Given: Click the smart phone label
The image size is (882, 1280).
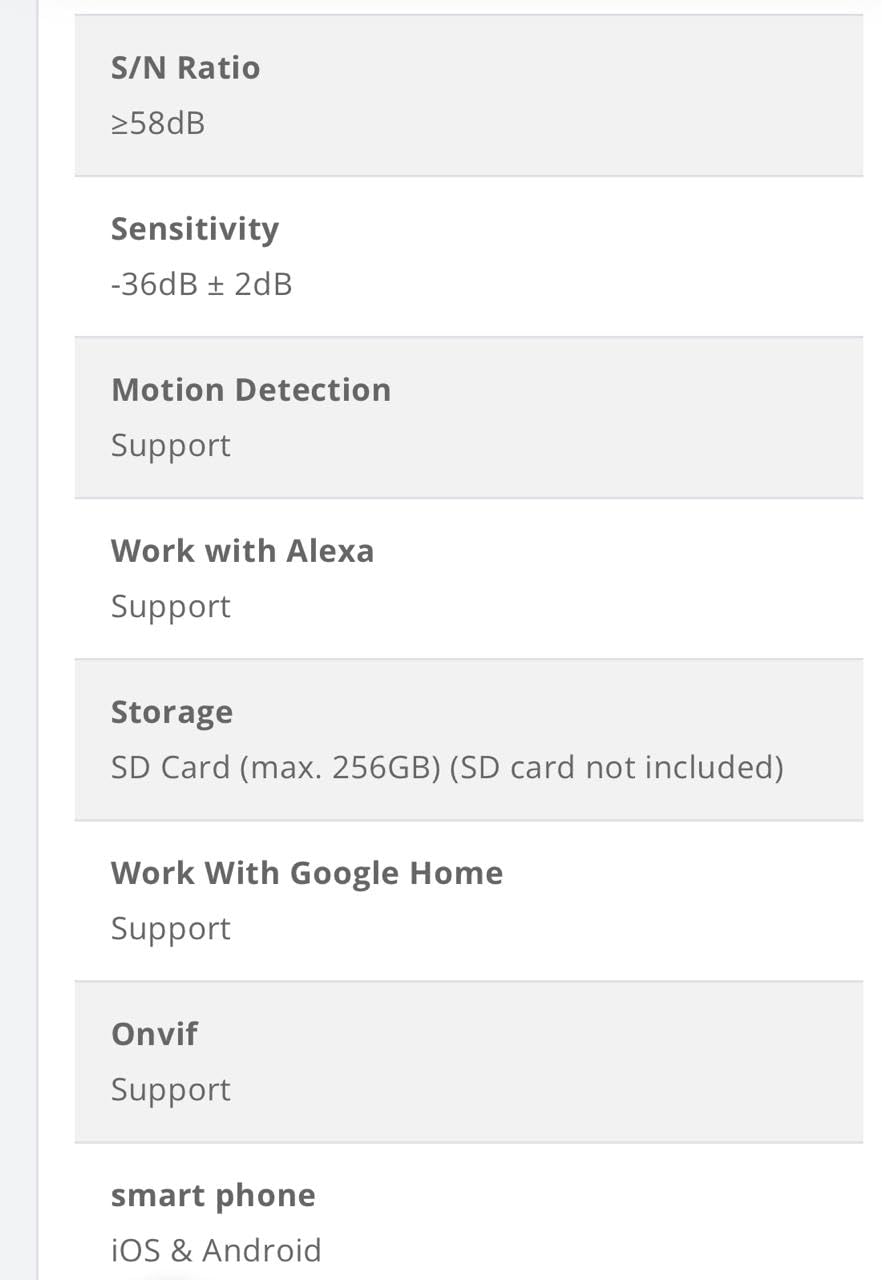Looking at the screenshot, I should (x=213, y=1195).
